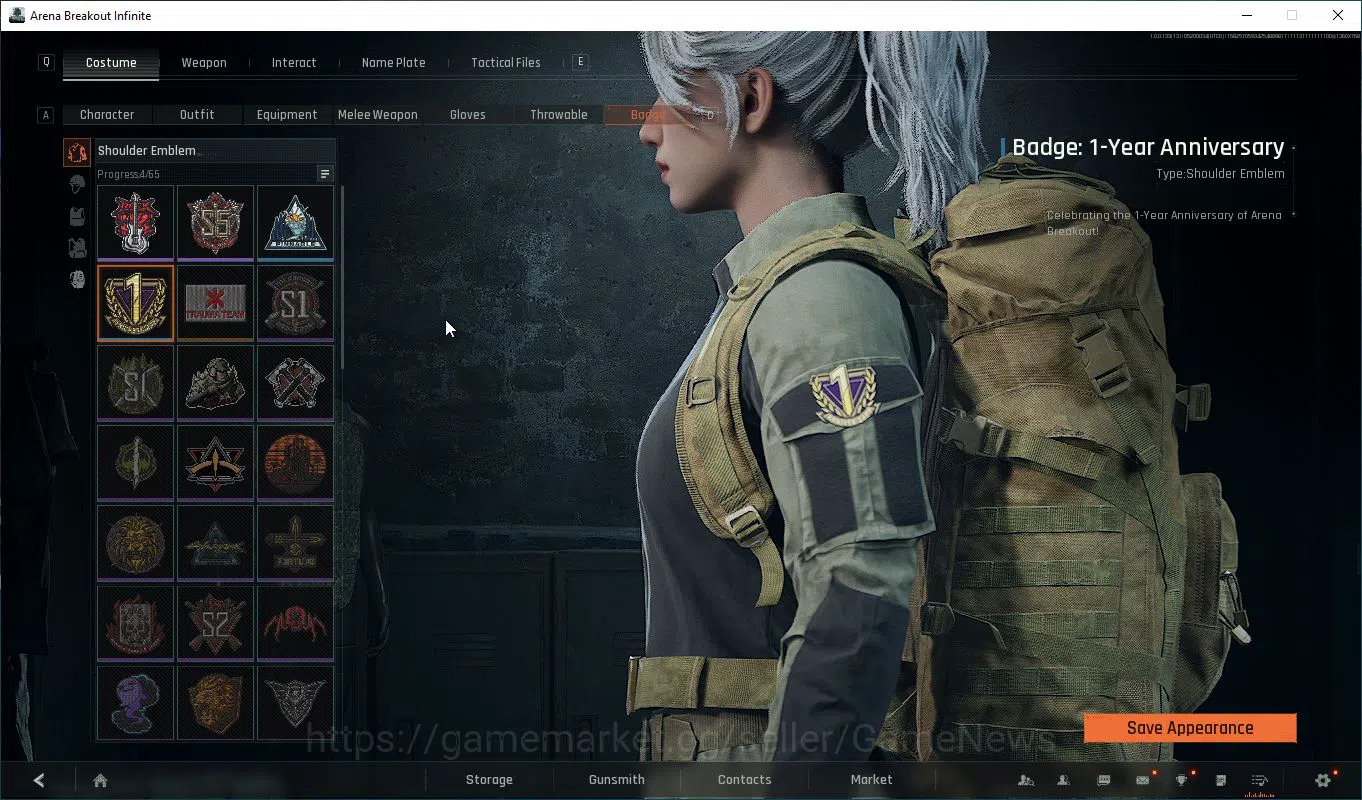Choose the crossed axes badge
Image resolution: width=1362 pixels, height=800 pixels.
point(295,383)
